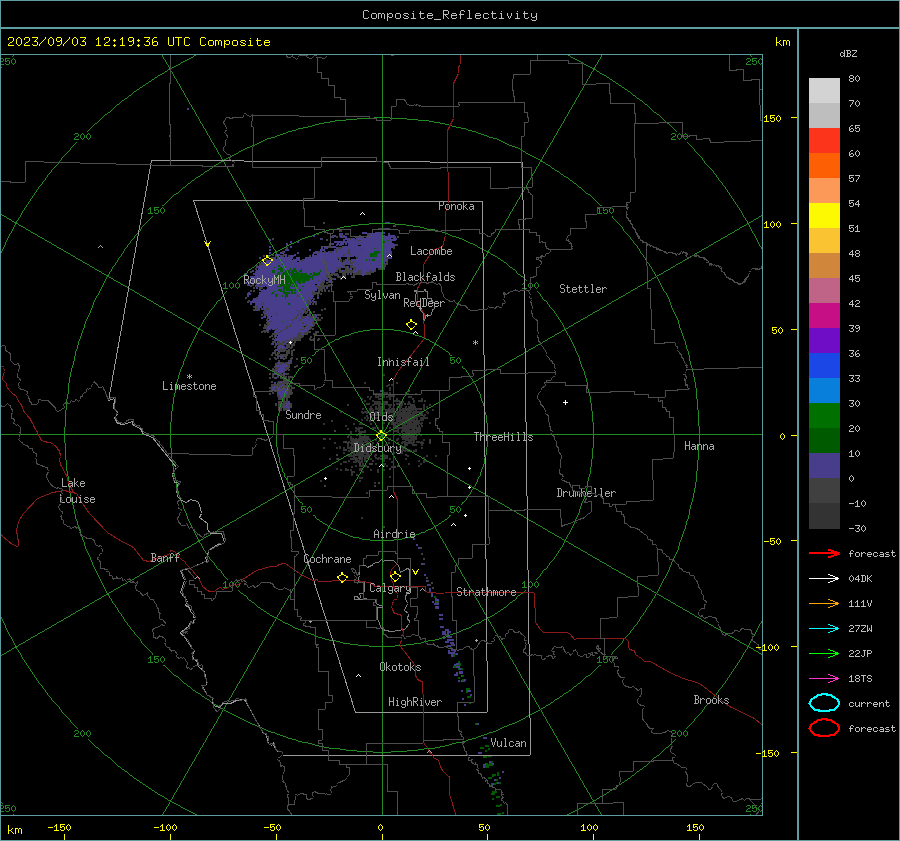Click the Calgary city label
This screenshot has height=841, width=900.
click(x=390, y=588)
